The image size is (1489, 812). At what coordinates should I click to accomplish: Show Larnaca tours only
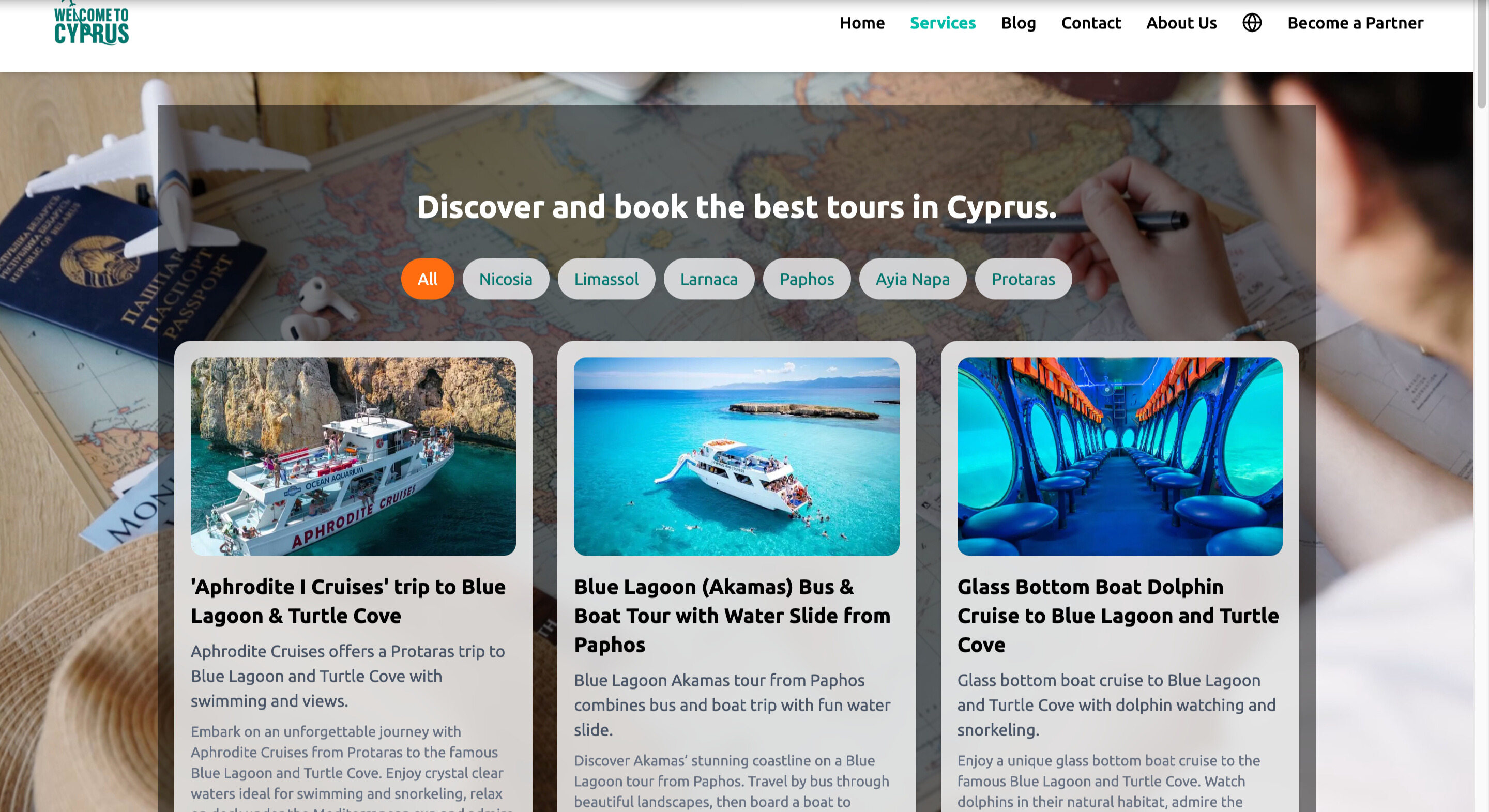point(709,279)
